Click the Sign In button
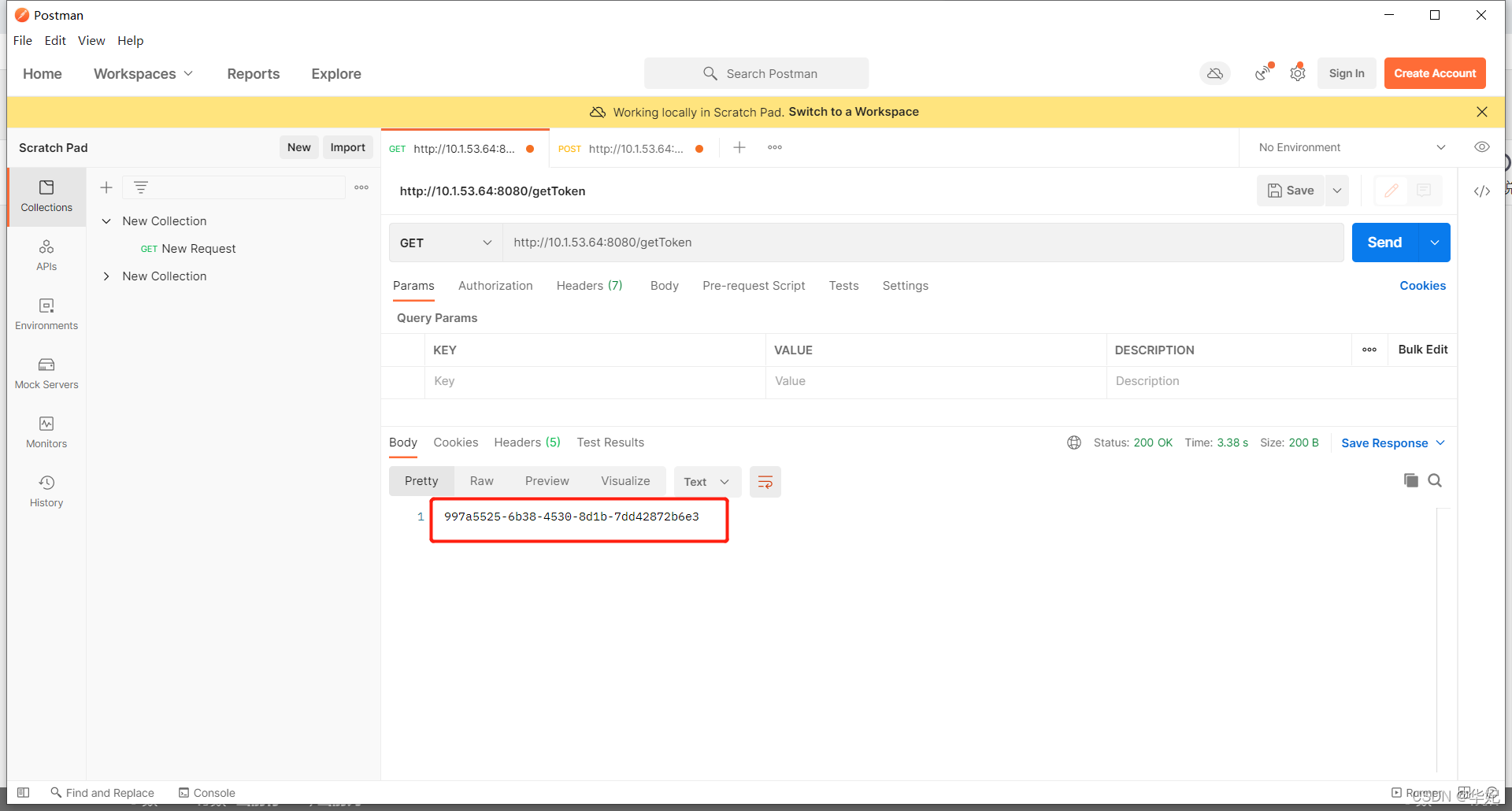The image size is (1512, 811). 1347,73
